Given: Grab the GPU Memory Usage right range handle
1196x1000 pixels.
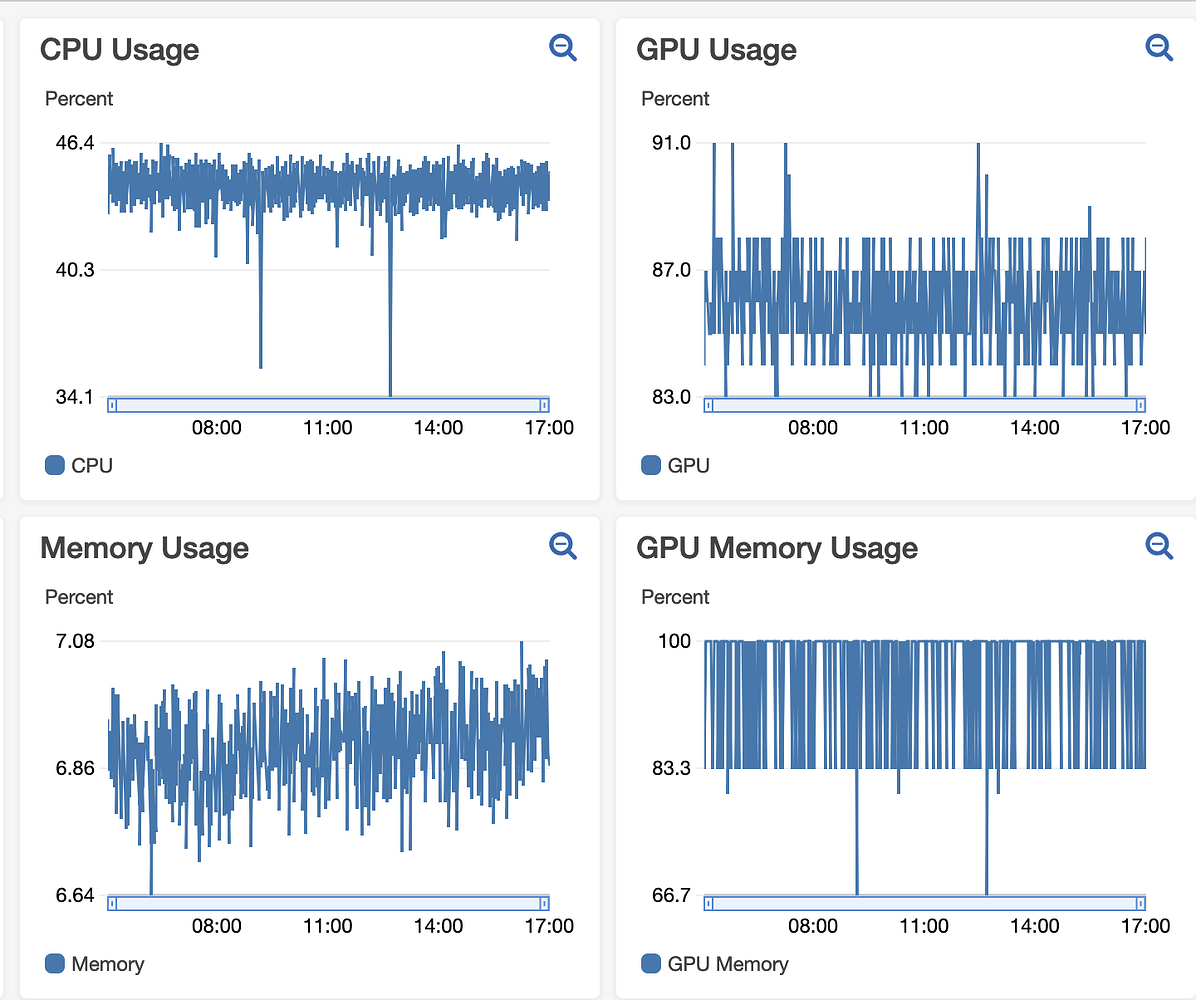Looking at the screenshot, I should (1140, 903).
